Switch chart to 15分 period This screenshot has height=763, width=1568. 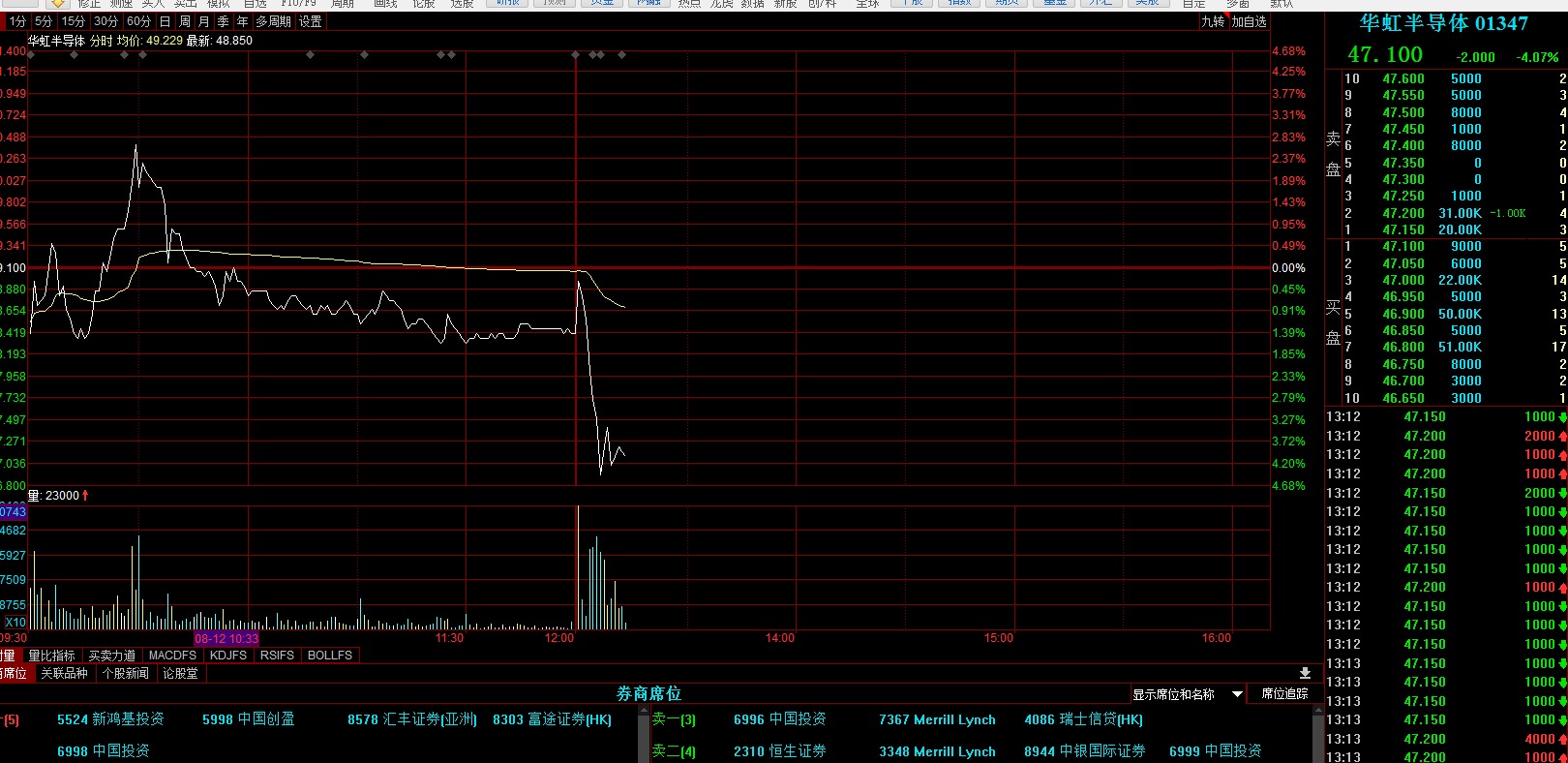(74, 21)
